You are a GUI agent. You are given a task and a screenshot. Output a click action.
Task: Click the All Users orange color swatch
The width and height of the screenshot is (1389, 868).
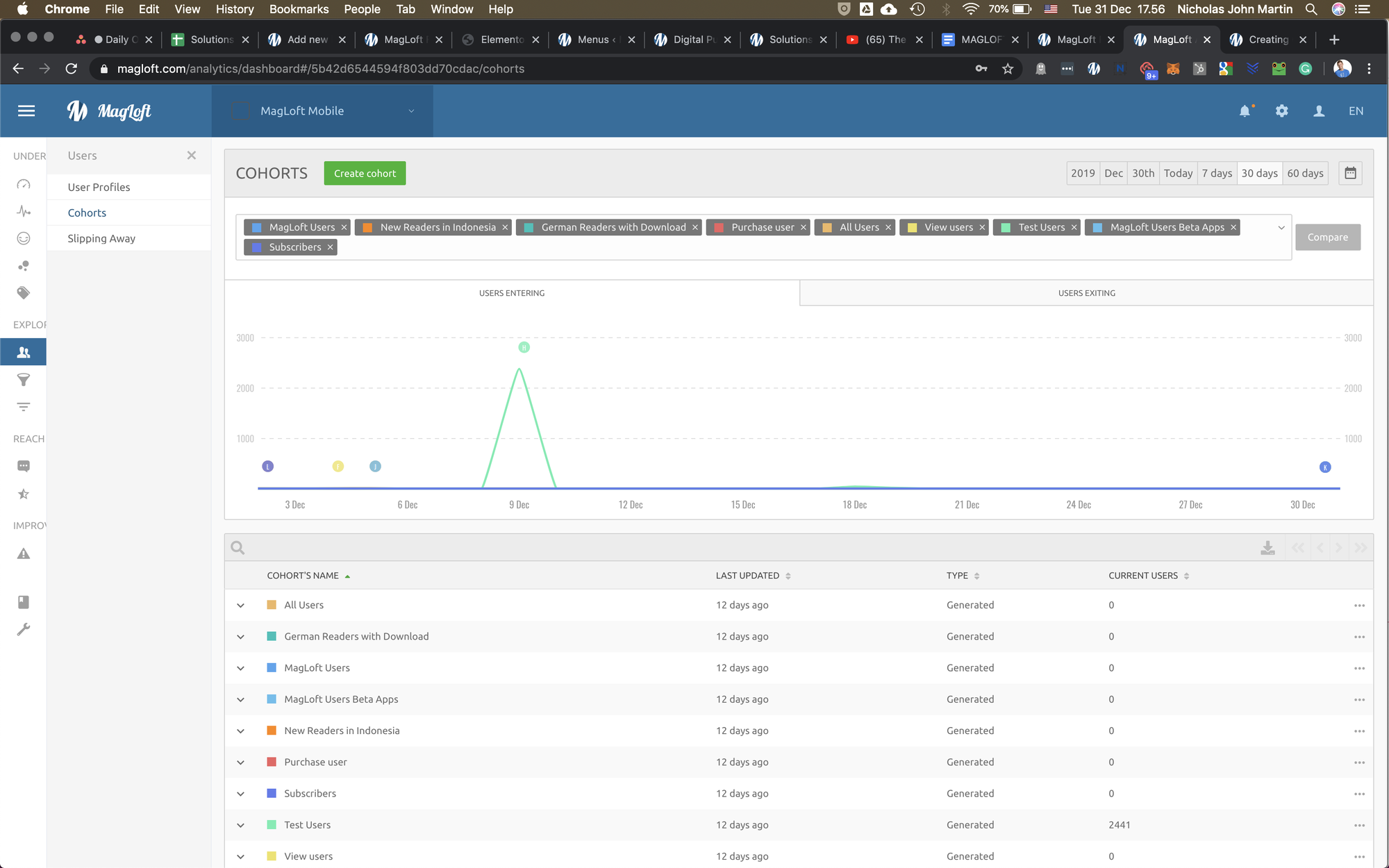click(x=272, y=605)
